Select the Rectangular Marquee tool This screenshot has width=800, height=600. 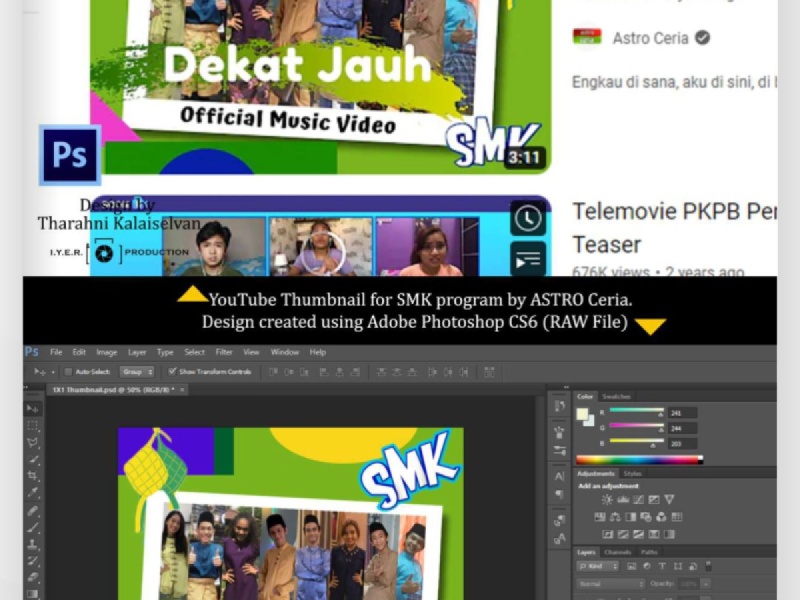point(33,426)
